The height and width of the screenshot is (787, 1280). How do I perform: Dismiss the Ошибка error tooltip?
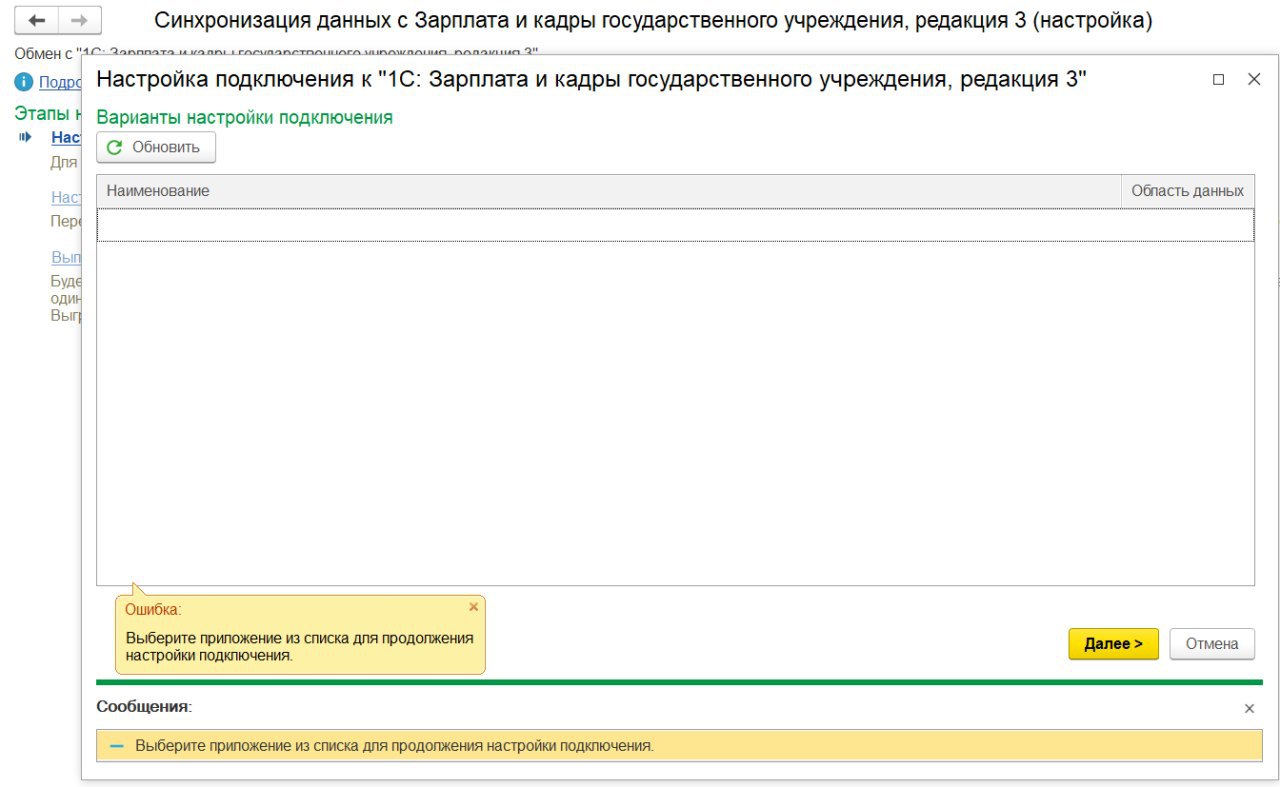pyautogui.click(x=474, y=607)
